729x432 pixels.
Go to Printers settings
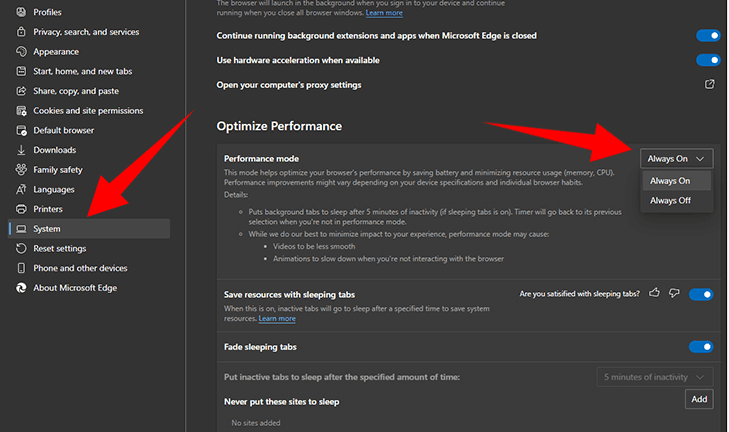click(89, 209)
